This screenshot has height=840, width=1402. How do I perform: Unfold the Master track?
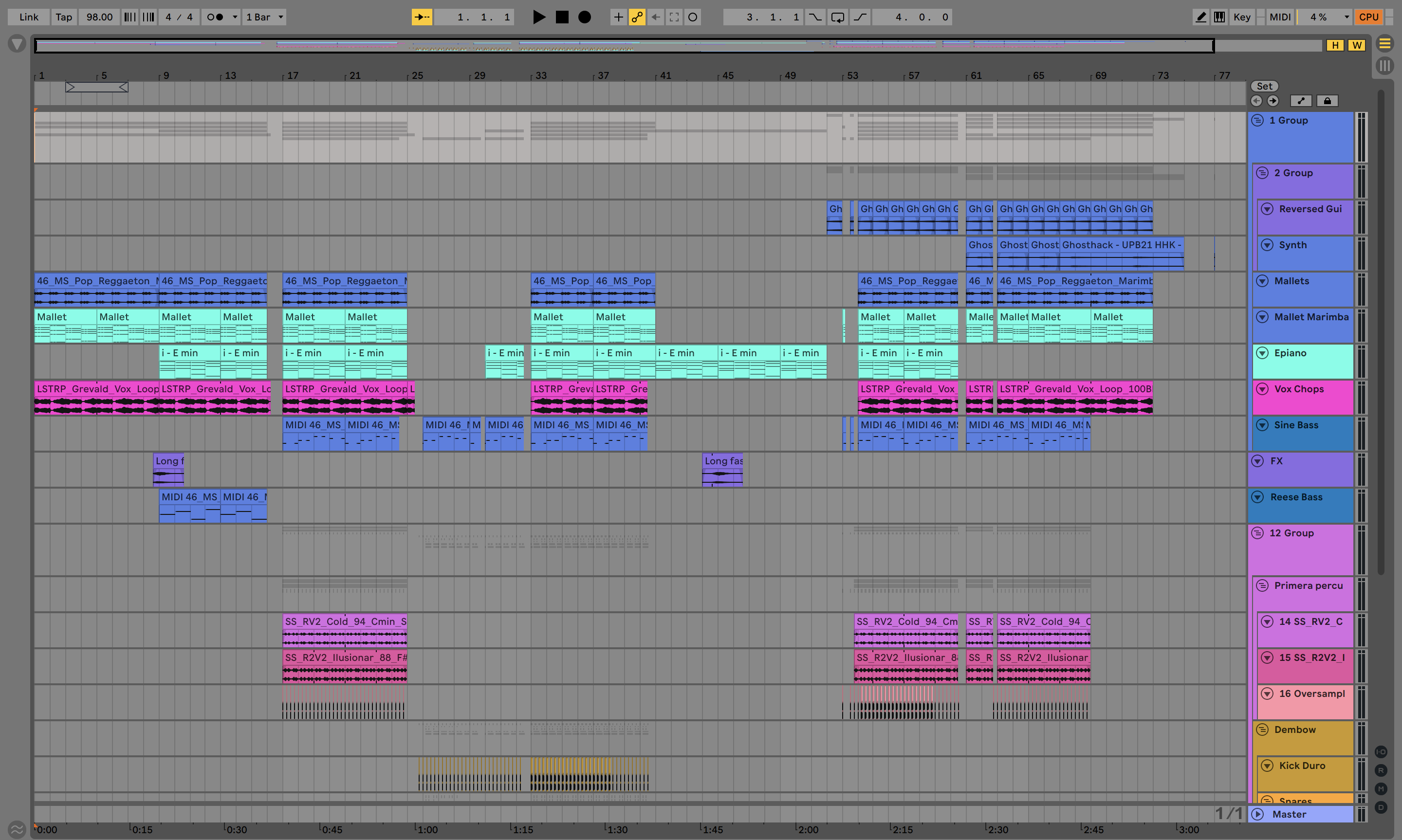[x=1258, y=814]
